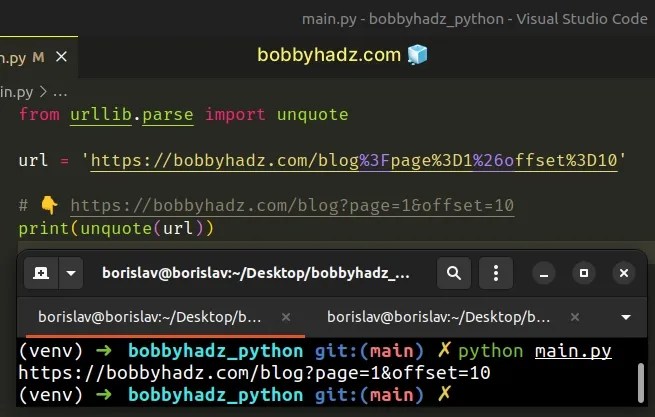
Task: Click the bobbyhadz.com title text
Action: [x=329, y=55]
